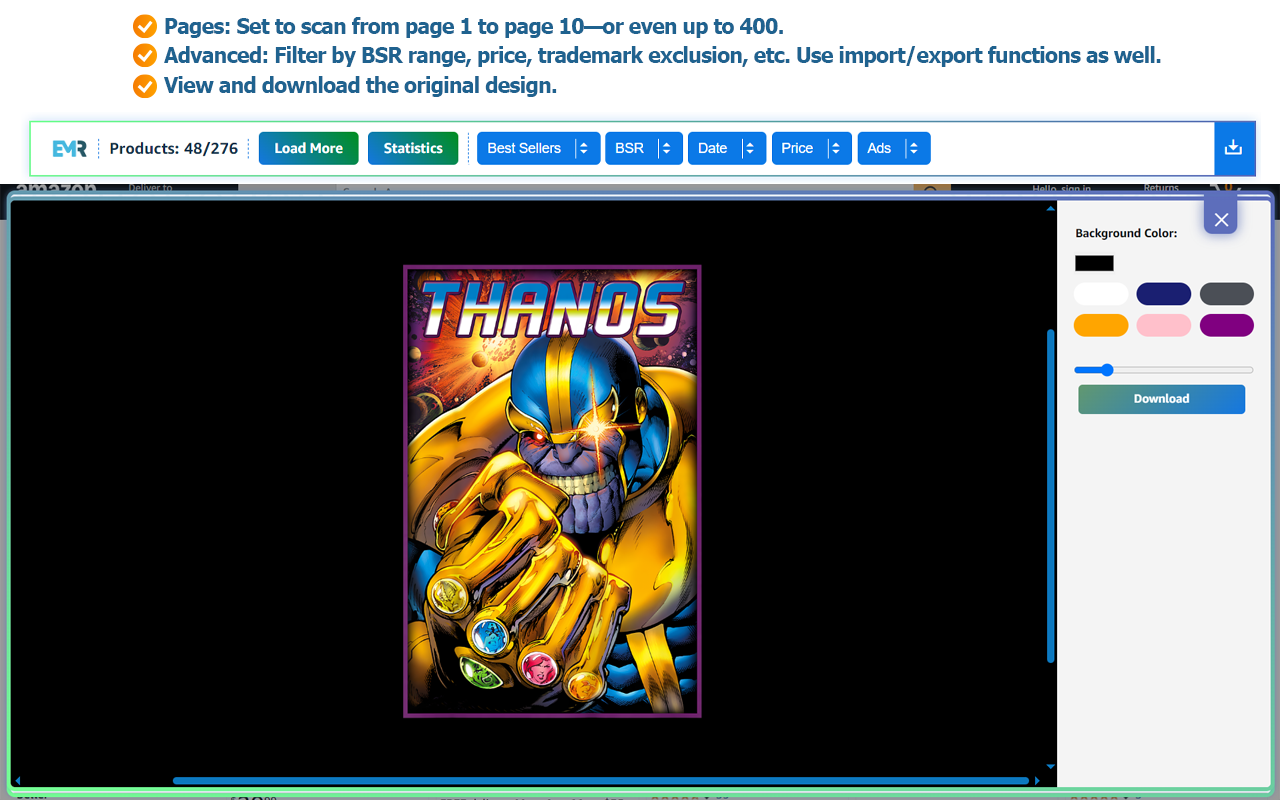Image resolution: width=1280 pixels, height=800 pixels.
Task: Click the right arrow of the horizontal scrollbar
Action: click(x=1037, y=780)
